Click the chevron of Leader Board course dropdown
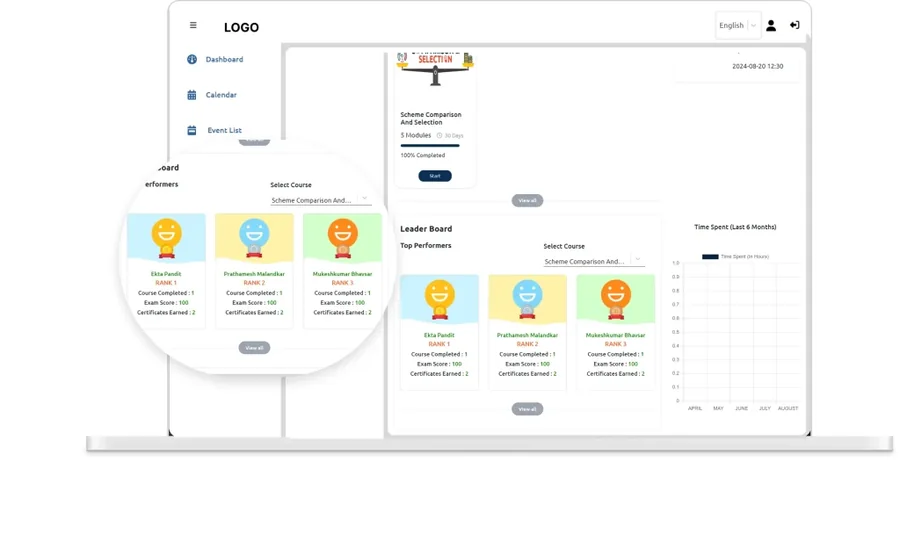The width and height of the screenshot is (900, 556). click(638, 259)
